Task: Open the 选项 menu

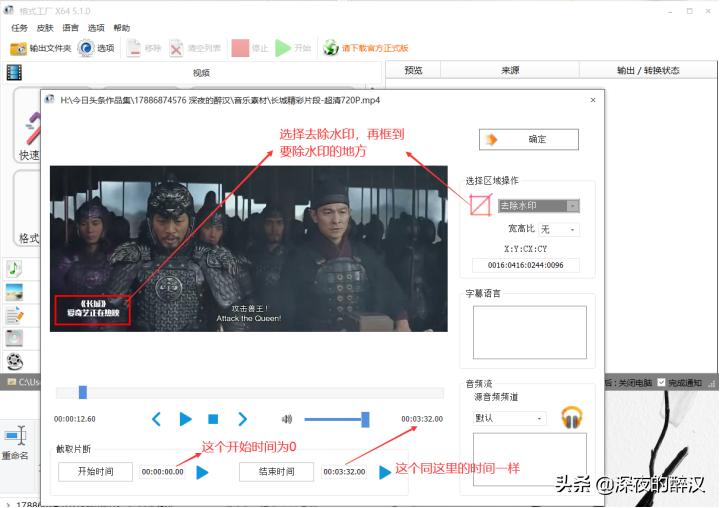Action: 96,28
